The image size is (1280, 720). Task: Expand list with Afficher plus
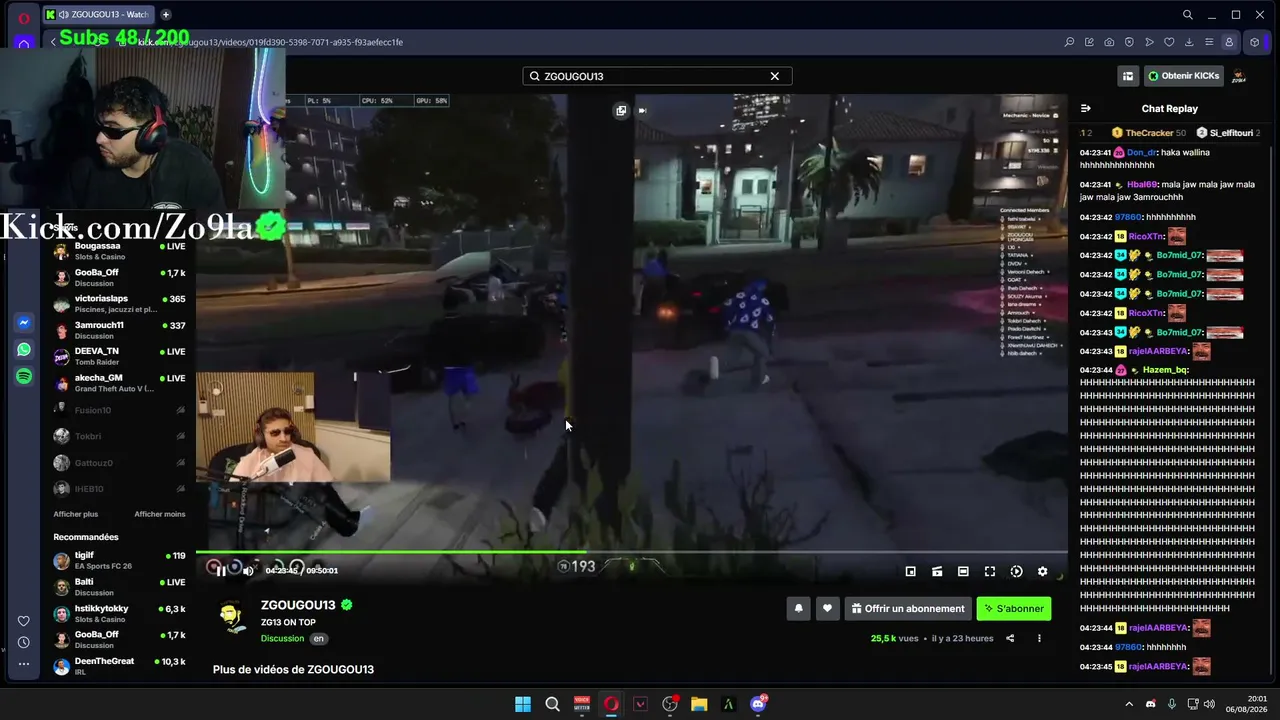[76, 514]
